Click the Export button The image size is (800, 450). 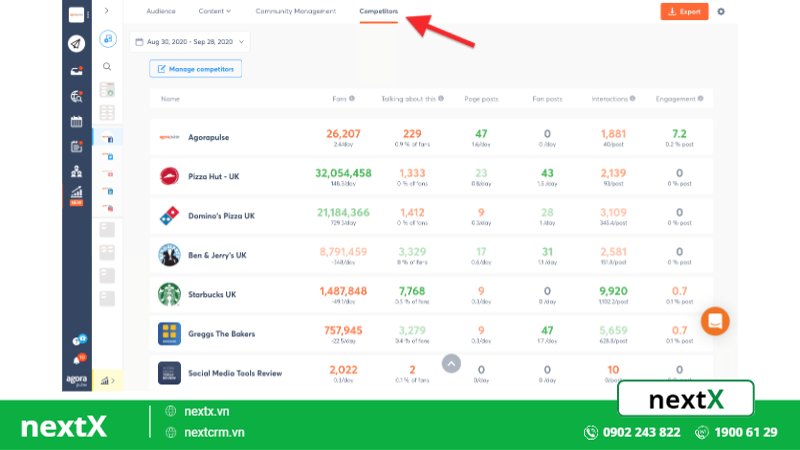[684, 12]
